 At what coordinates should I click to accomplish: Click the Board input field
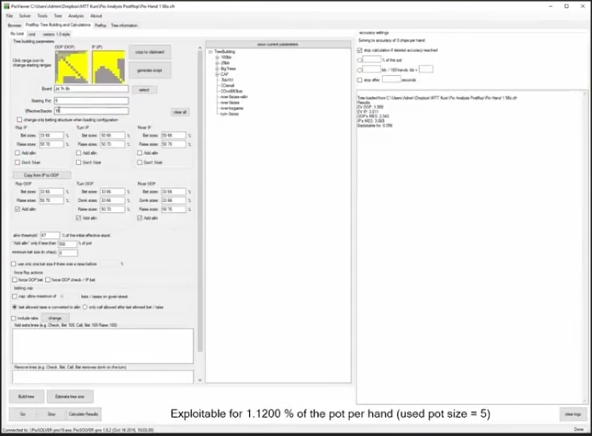[x=91, y=89]
